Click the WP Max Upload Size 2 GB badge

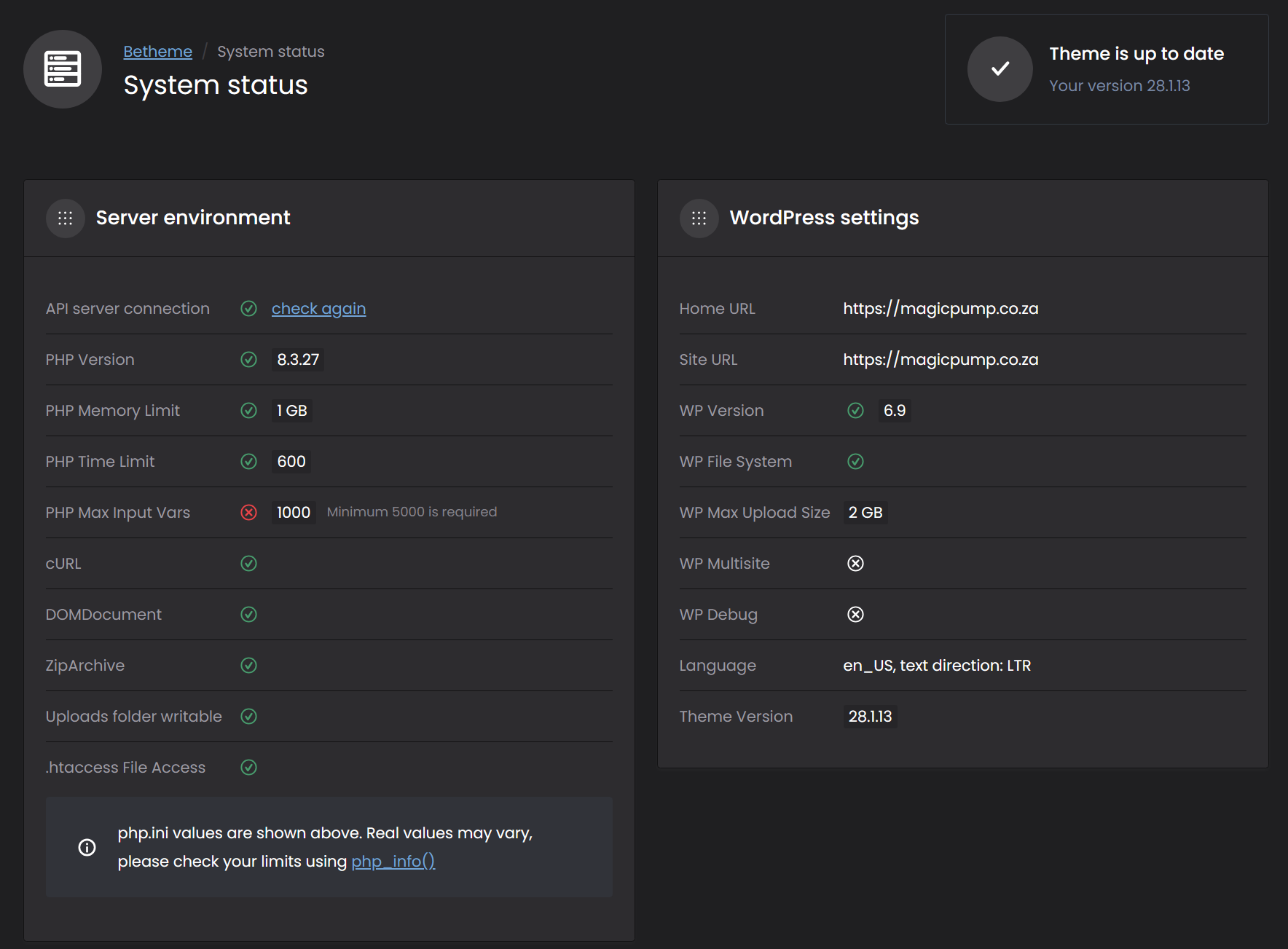[865, 513]
